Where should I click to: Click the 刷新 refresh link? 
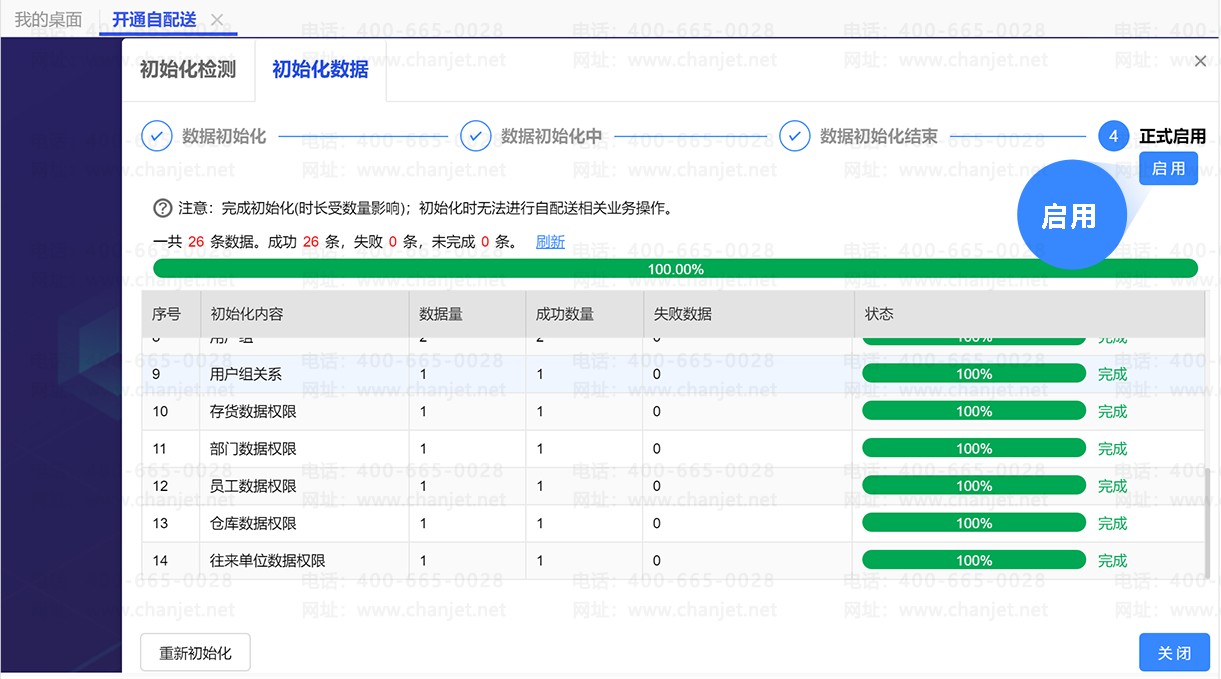click(550, 242)
